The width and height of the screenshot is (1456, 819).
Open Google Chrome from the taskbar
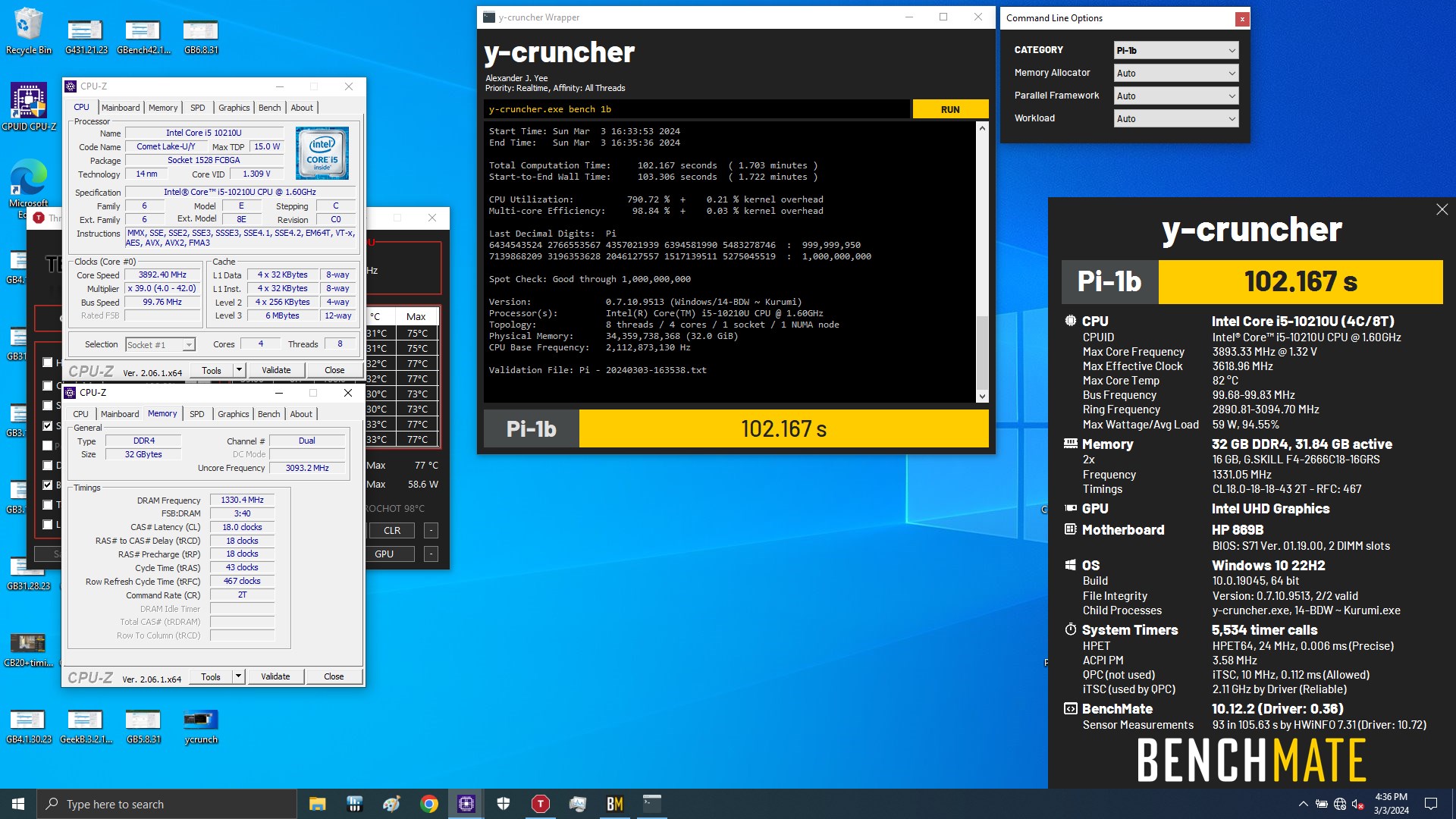click(429, 804)
